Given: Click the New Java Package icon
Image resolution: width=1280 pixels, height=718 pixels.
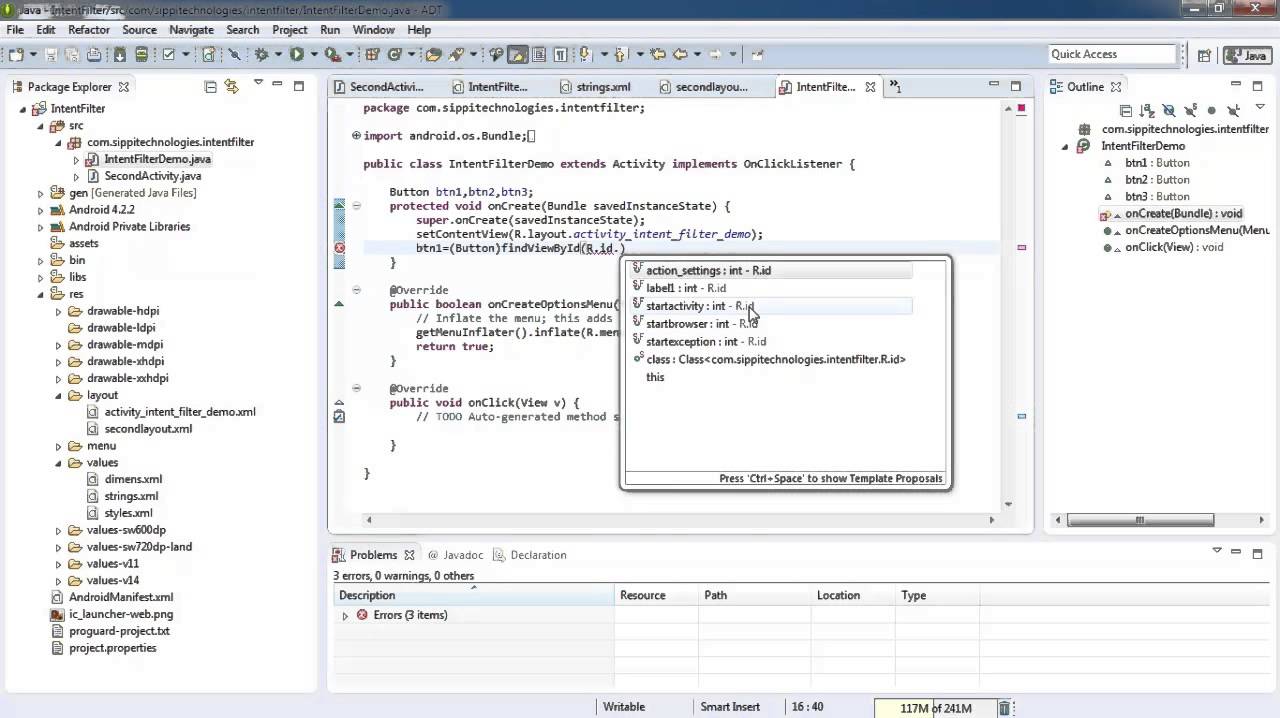Looking at the screenshot, I should (371, 55).
